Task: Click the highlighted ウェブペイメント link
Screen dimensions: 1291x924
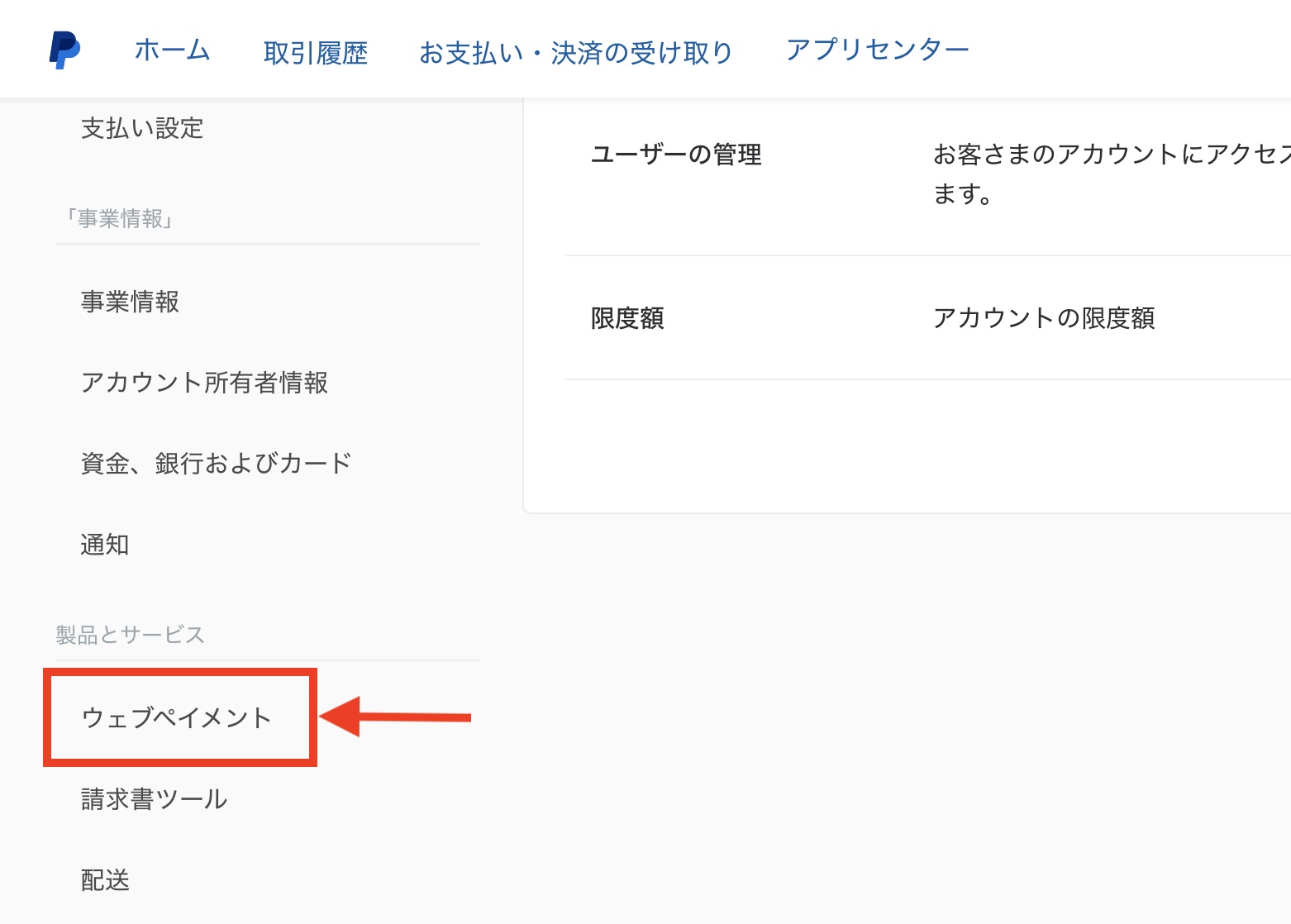Action: point(177,717)
